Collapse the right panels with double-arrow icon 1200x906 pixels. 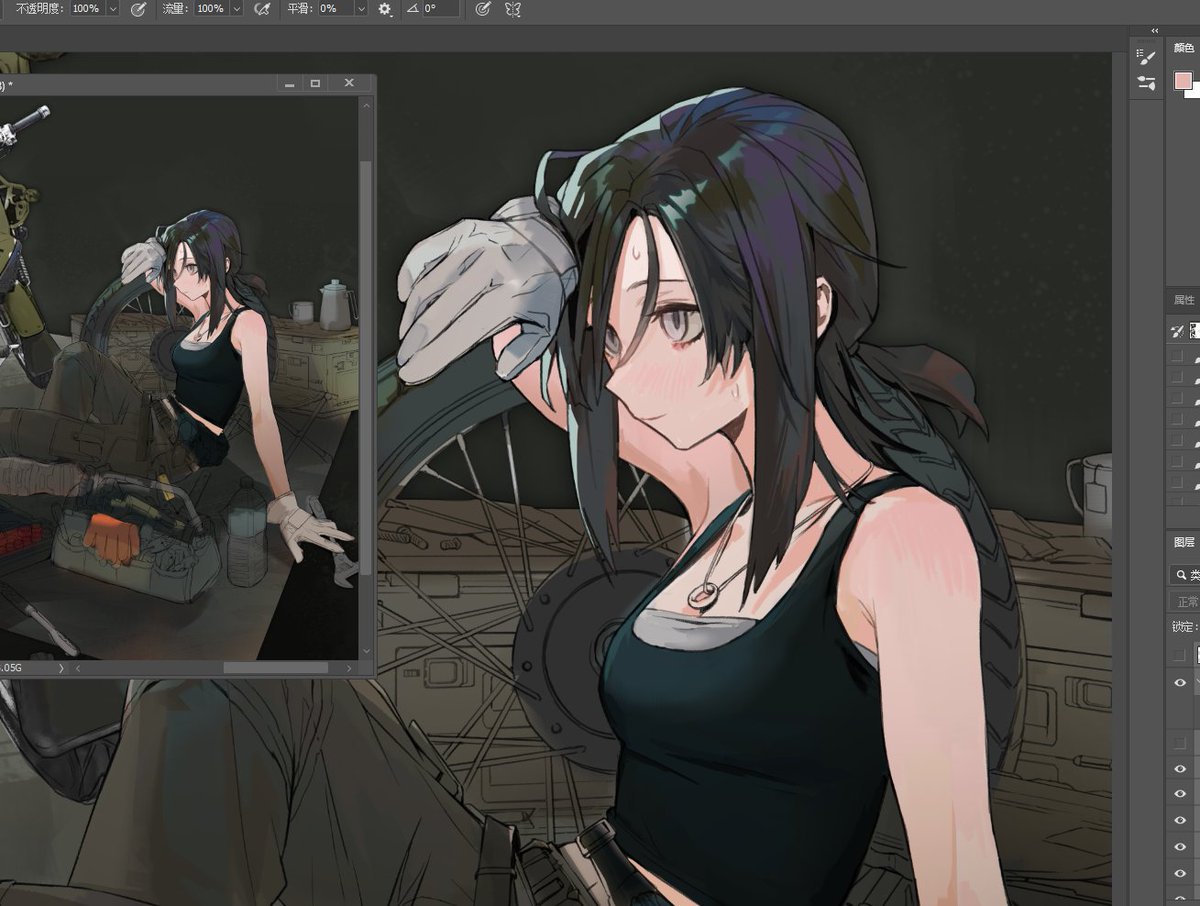tap(1155, 31)
